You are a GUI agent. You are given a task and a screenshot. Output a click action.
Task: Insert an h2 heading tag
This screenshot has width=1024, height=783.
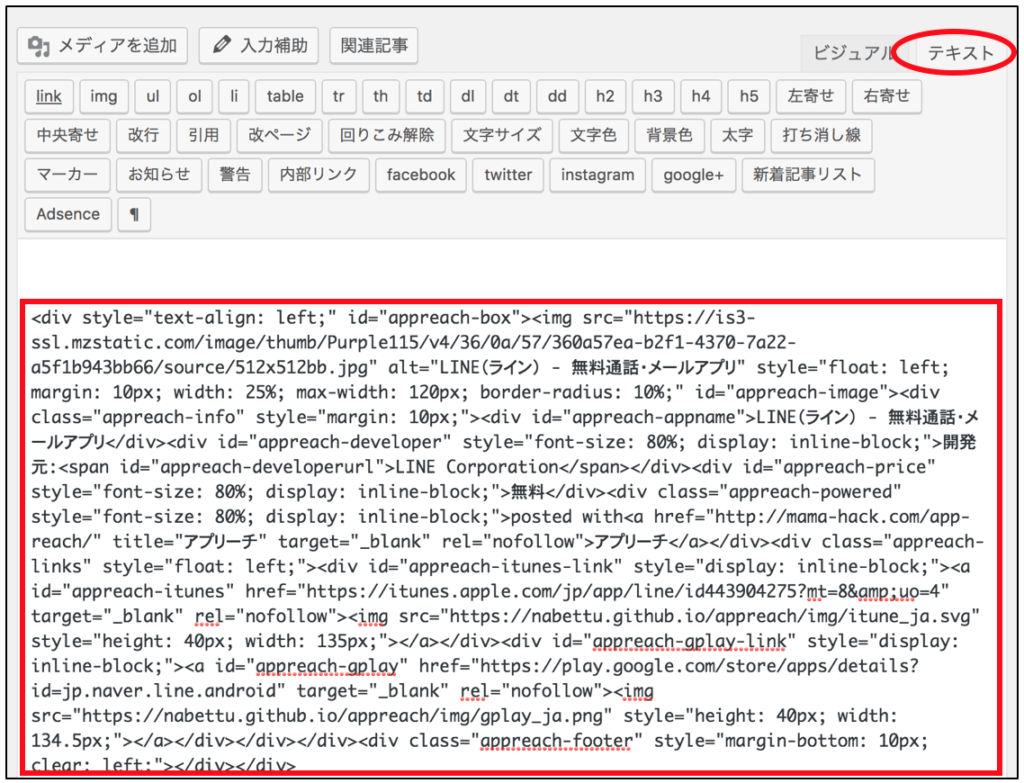(605, 97)
